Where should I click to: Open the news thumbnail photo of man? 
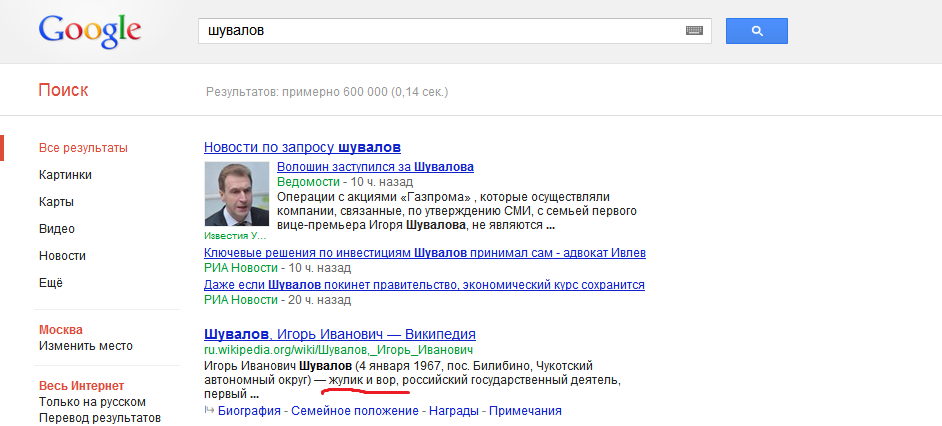[x=237, y=193]
